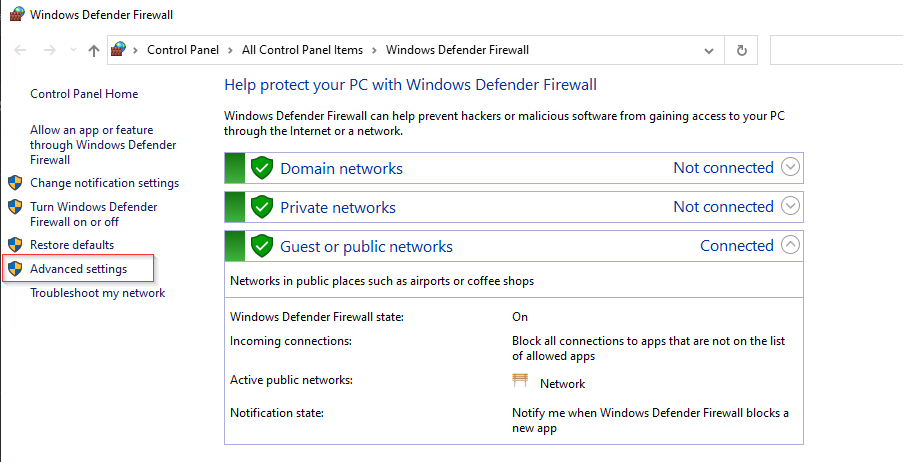Click shield icon beside Turn Firewall on or off
Screen dimensions: 903x462
pyautogui.click(x=15, y=207)
